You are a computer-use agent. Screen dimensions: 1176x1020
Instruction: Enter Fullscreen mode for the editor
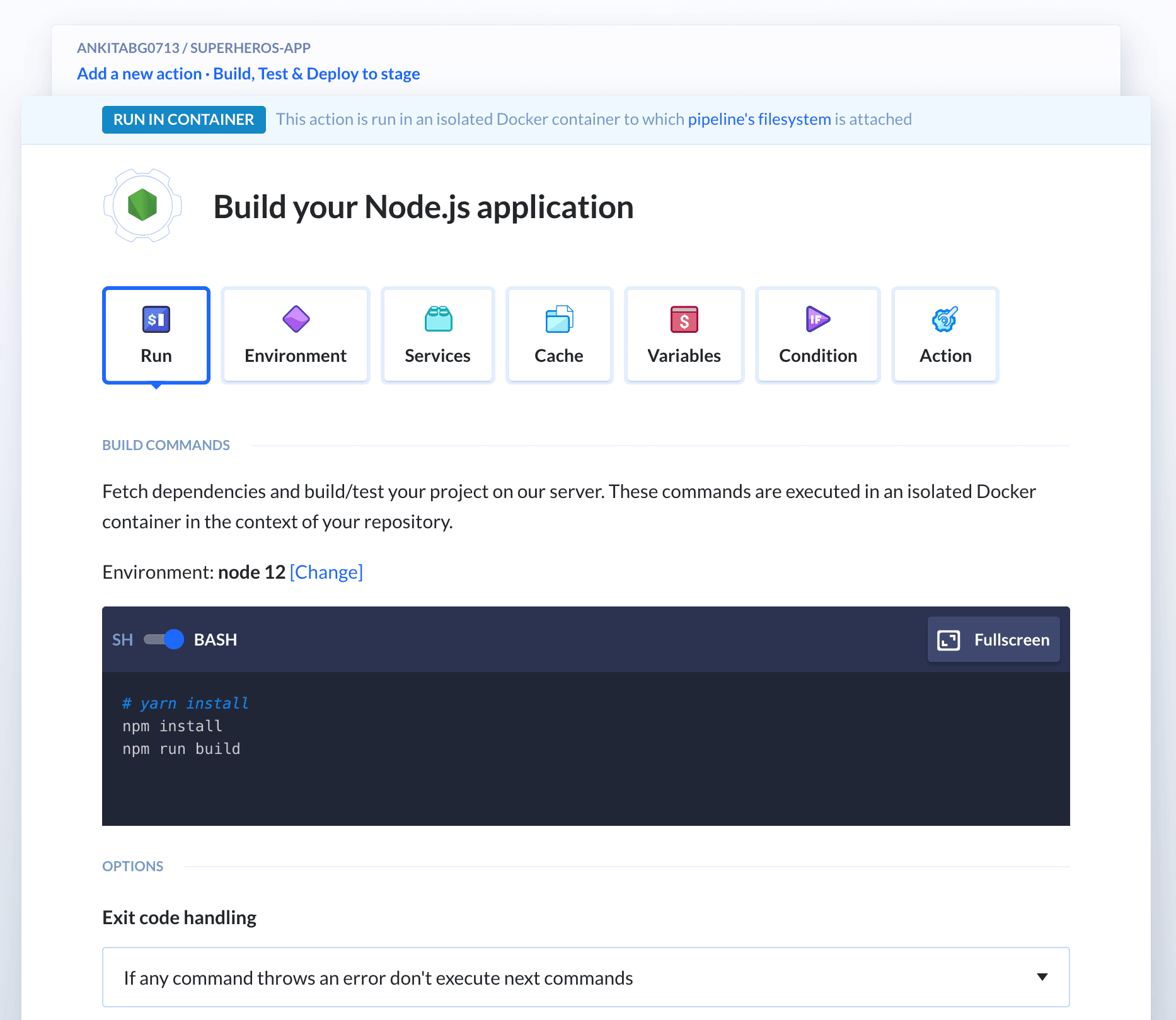pos(993,639)
